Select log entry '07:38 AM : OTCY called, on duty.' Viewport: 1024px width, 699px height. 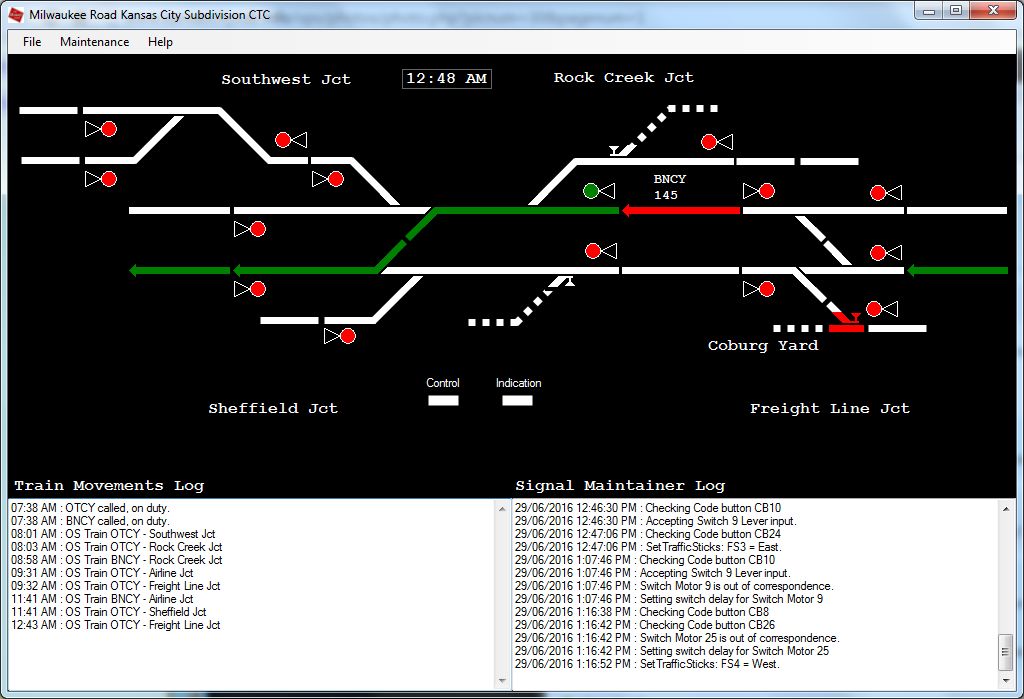90,508
